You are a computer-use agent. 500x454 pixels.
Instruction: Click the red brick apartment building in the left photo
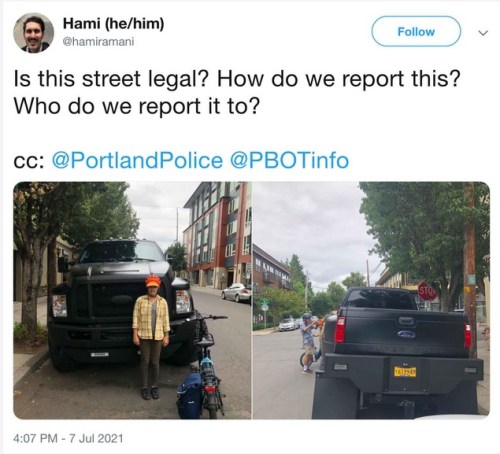click(x=218, y=235)
